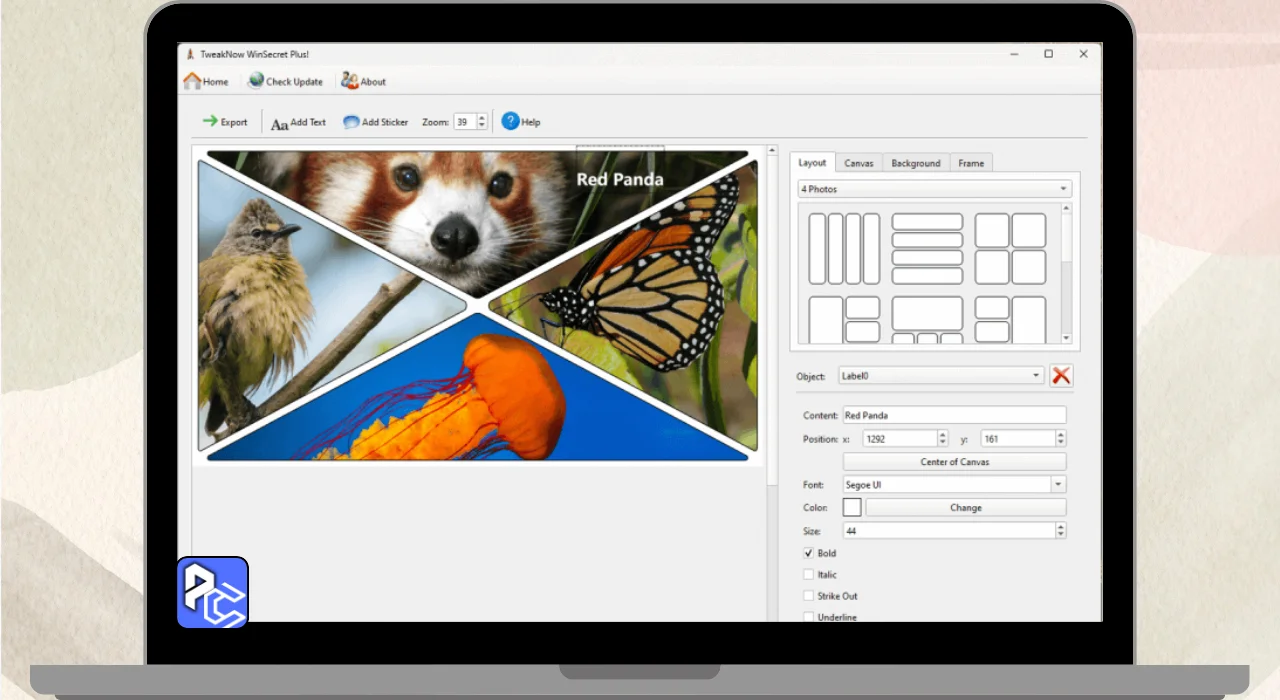Select the Red Panda label on canvas
1280x700 pixels.
[x=620, y=179]
